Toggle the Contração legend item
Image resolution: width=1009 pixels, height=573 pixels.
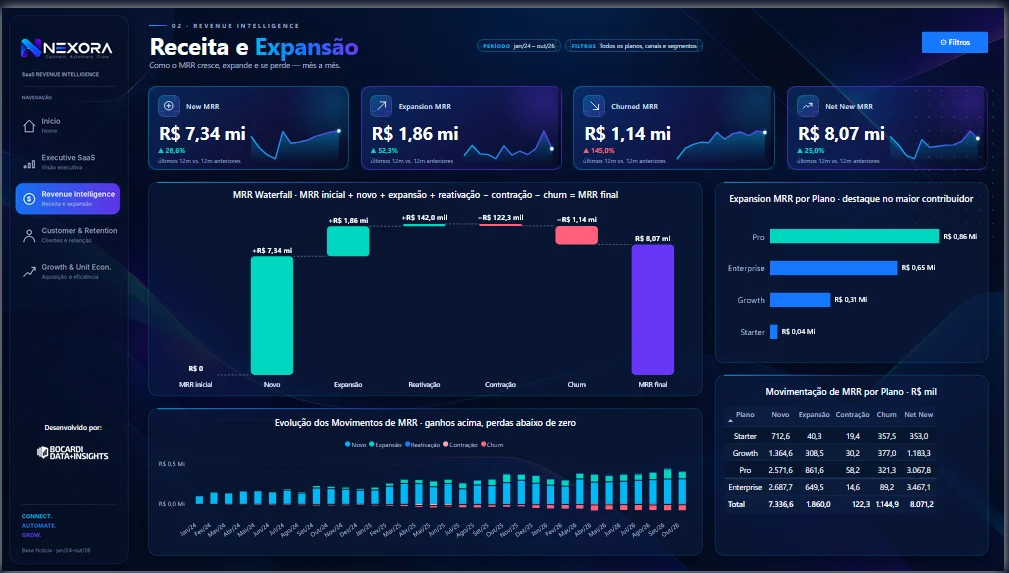[x=460, y=445]
